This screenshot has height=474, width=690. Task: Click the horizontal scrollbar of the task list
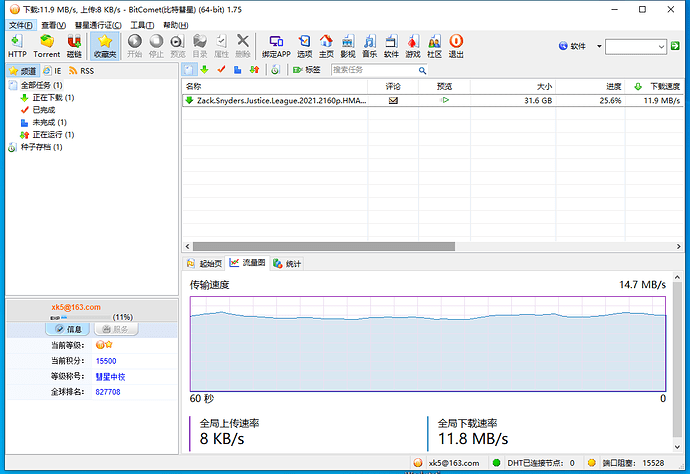pos(324,246)
